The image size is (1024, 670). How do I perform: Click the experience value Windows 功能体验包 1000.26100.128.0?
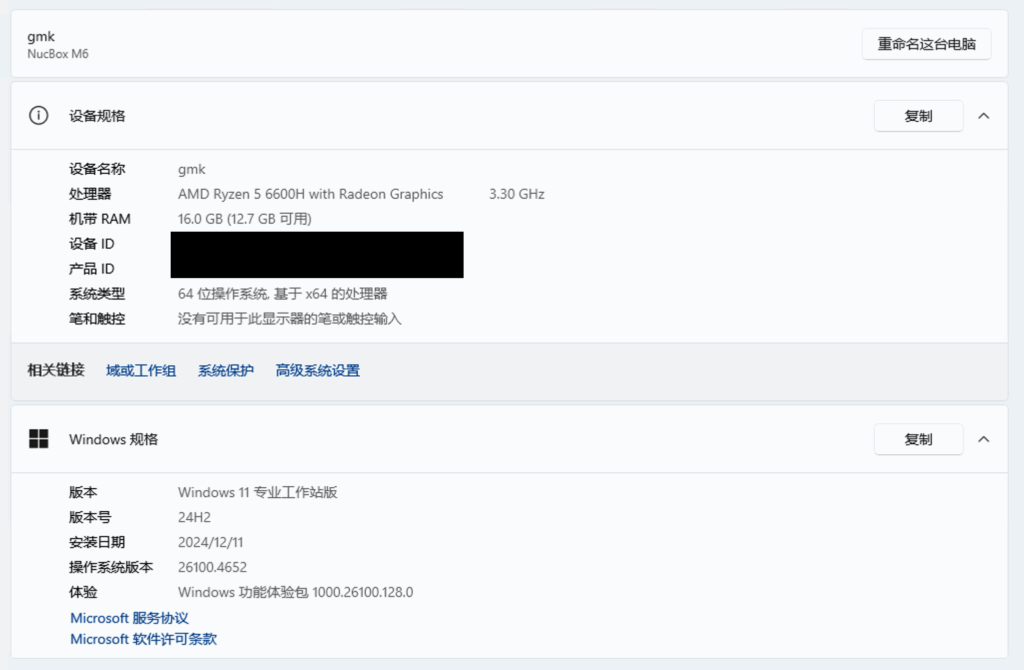point(295,592)
